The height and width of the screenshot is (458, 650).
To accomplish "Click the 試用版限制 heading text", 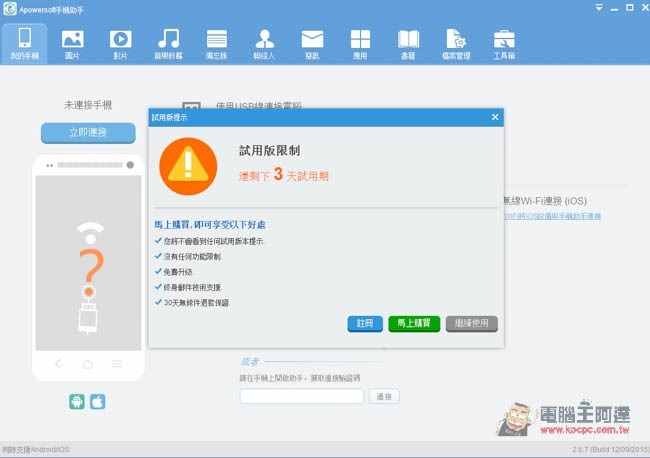I will (x=269, y=150).
